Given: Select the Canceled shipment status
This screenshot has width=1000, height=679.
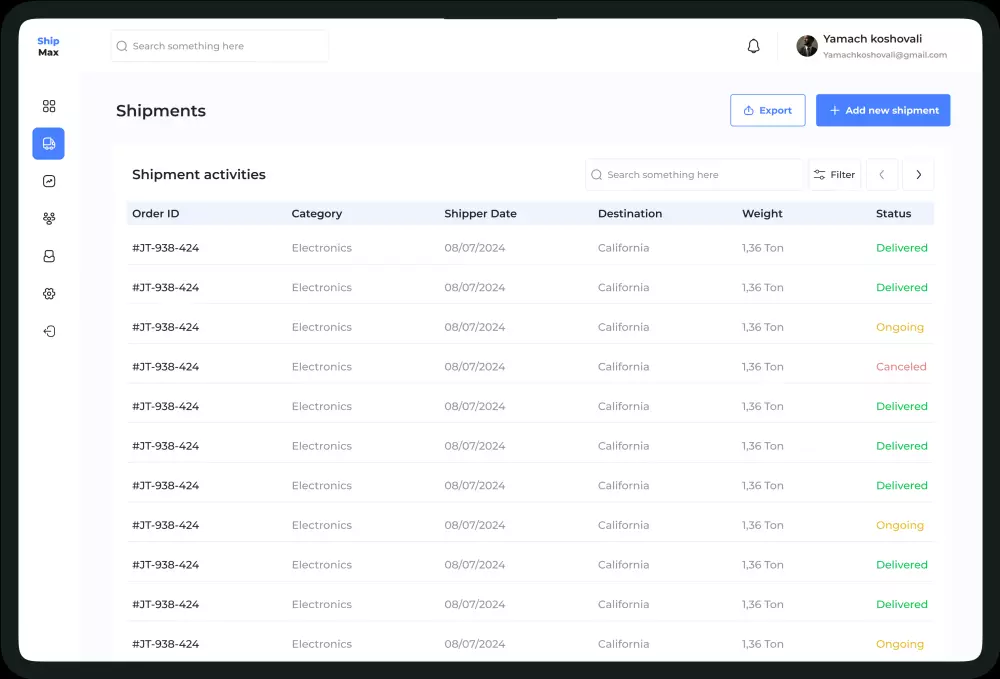Looking at the screenshot, I should [901, 367].
